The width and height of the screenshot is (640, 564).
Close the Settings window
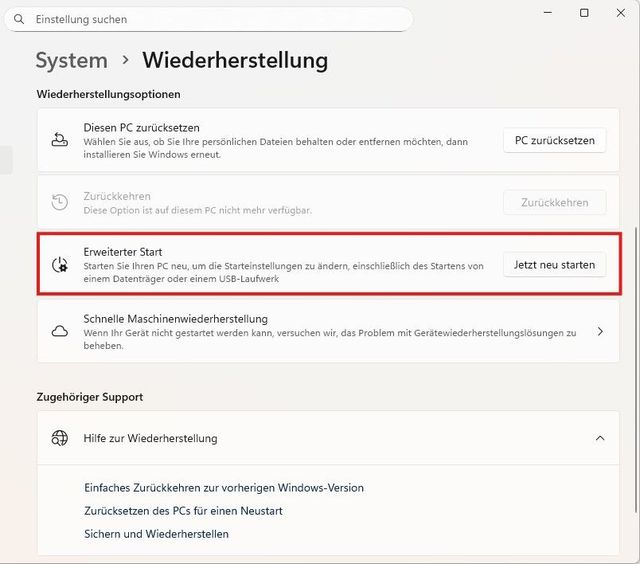tap(620, 12)
